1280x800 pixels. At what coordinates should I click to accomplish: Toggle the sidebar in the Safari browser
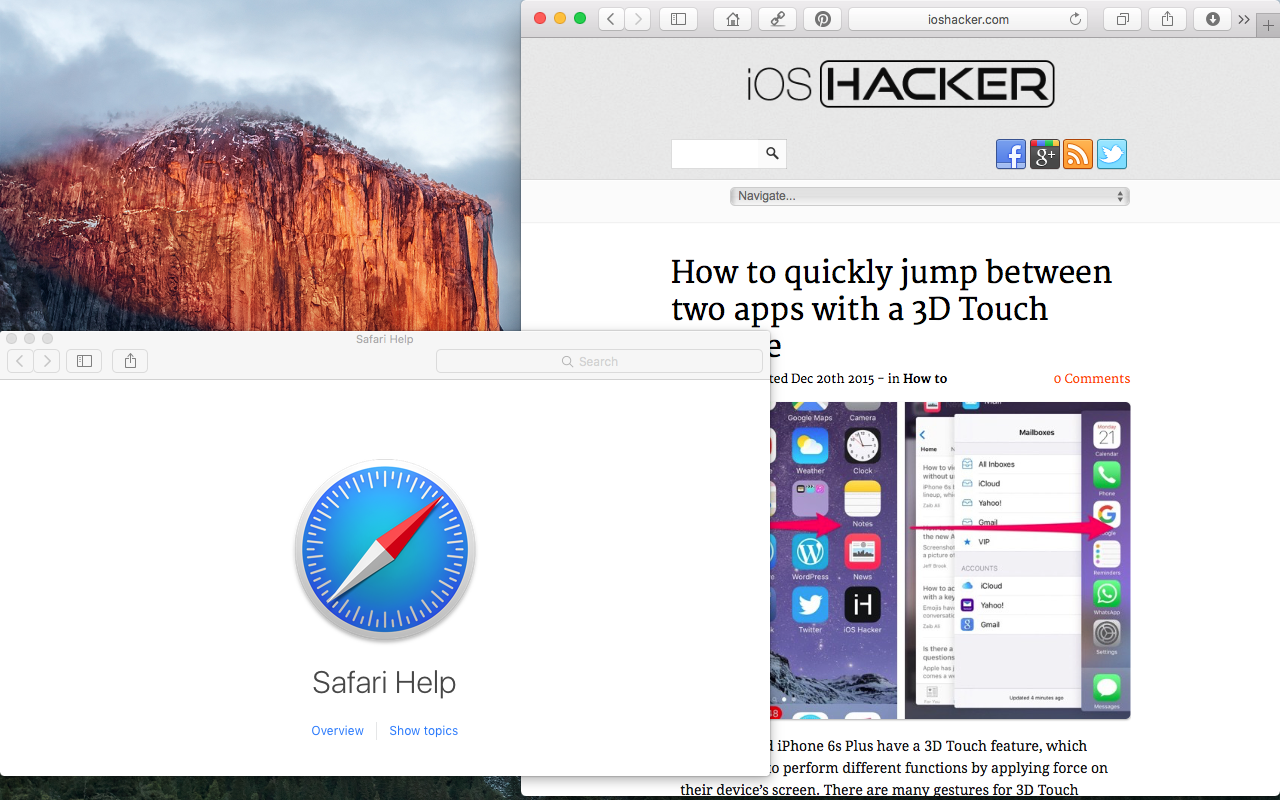tap(678, 19)
